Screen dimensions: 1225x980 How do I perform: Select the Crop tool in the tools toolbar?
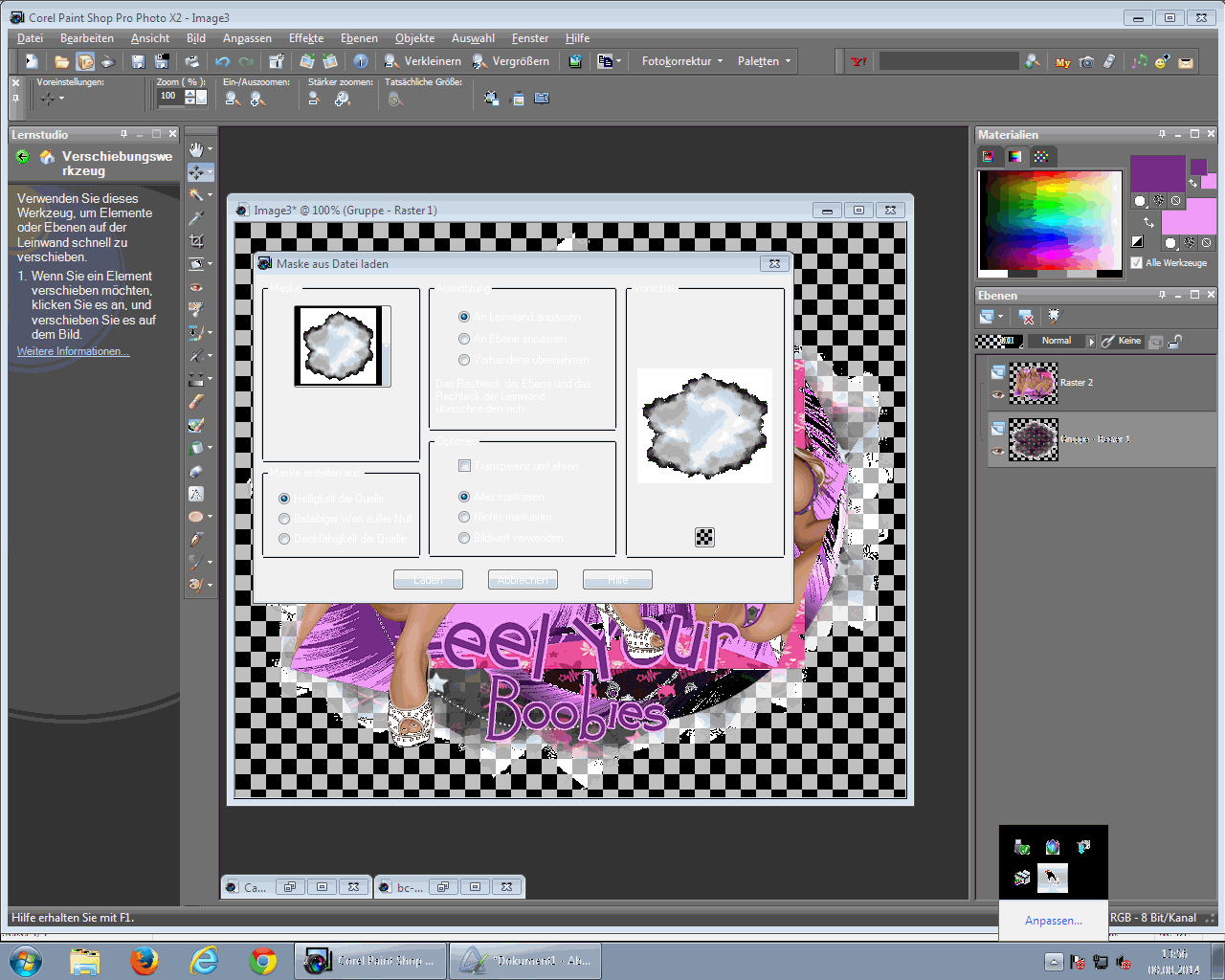coord(196,241)
